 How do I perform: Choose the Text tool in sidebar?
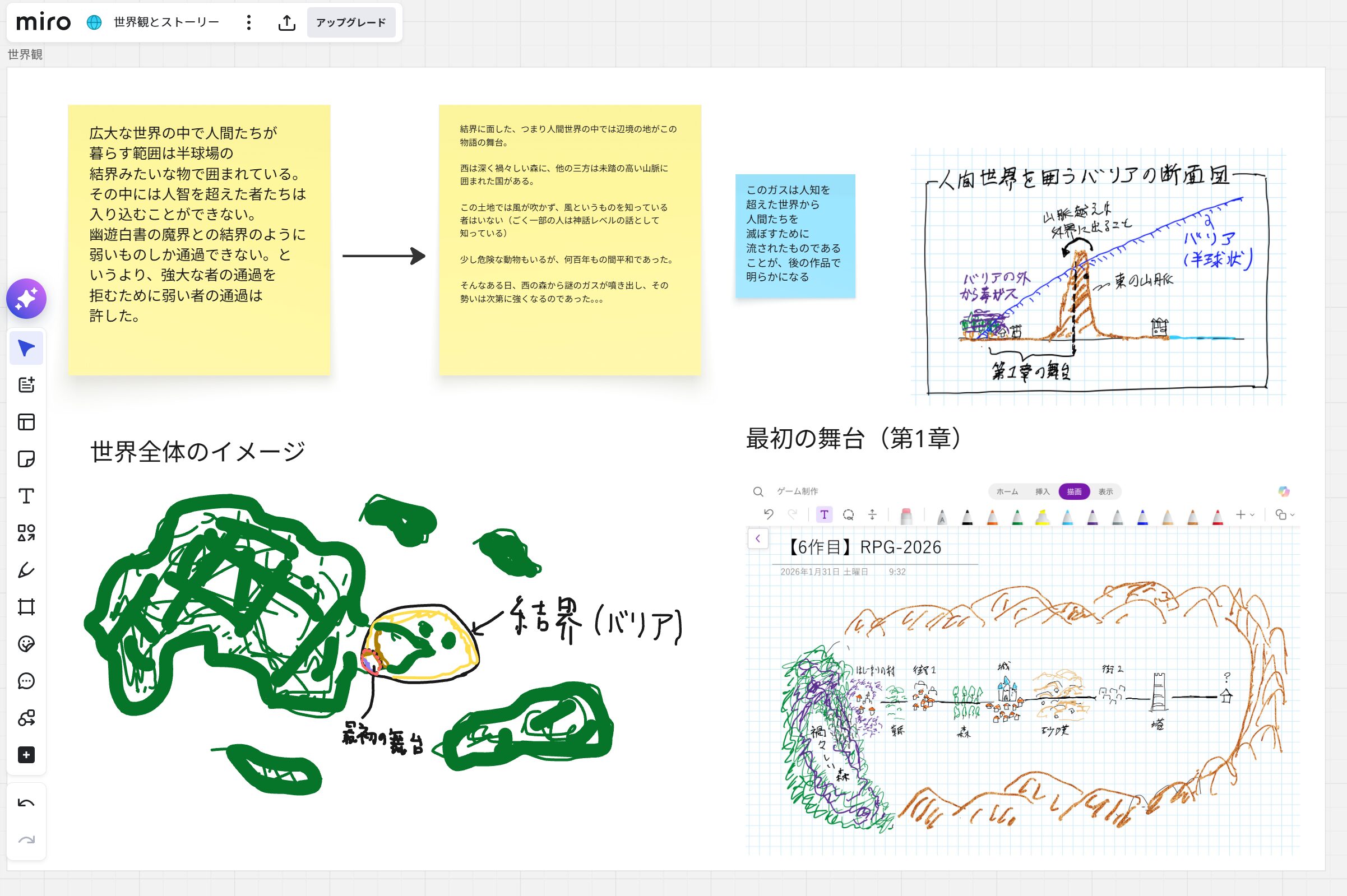(26, 496)
